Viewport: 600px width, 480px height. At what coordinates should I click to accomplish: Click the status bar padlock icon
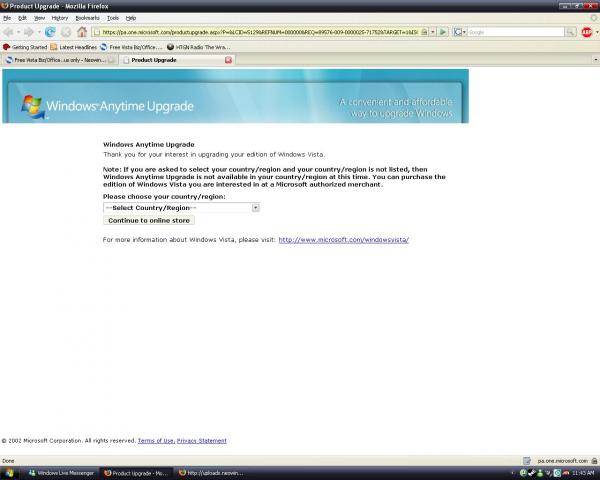(594, 461)
